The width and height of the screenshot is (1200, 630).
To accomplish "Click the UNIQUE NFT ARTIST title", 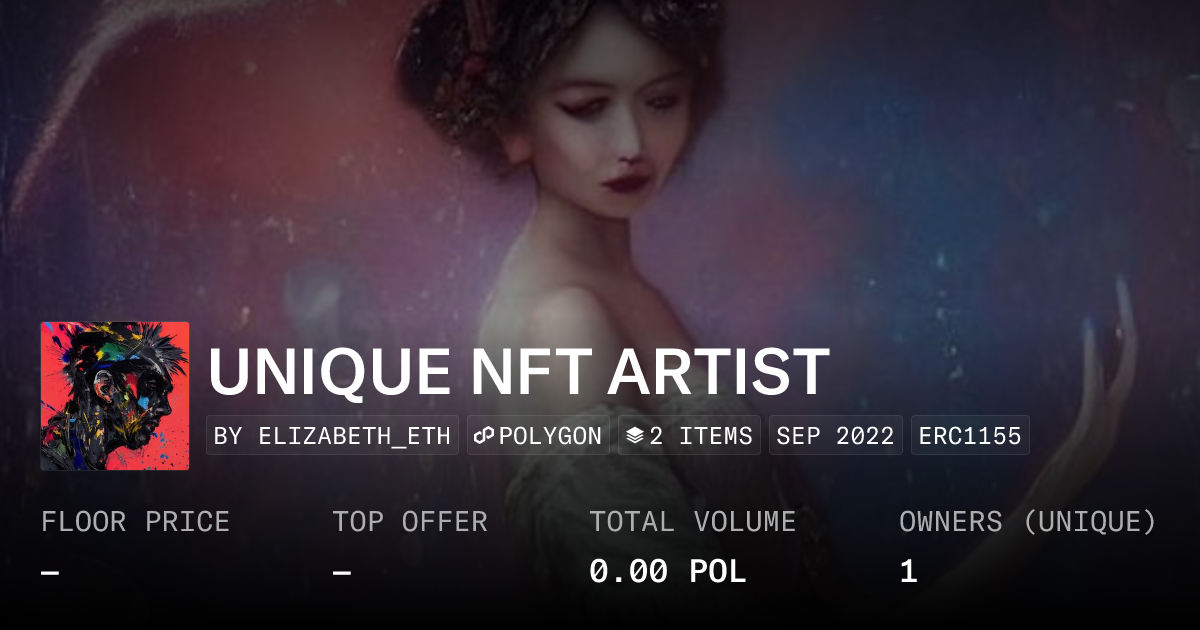I will 518,372.
